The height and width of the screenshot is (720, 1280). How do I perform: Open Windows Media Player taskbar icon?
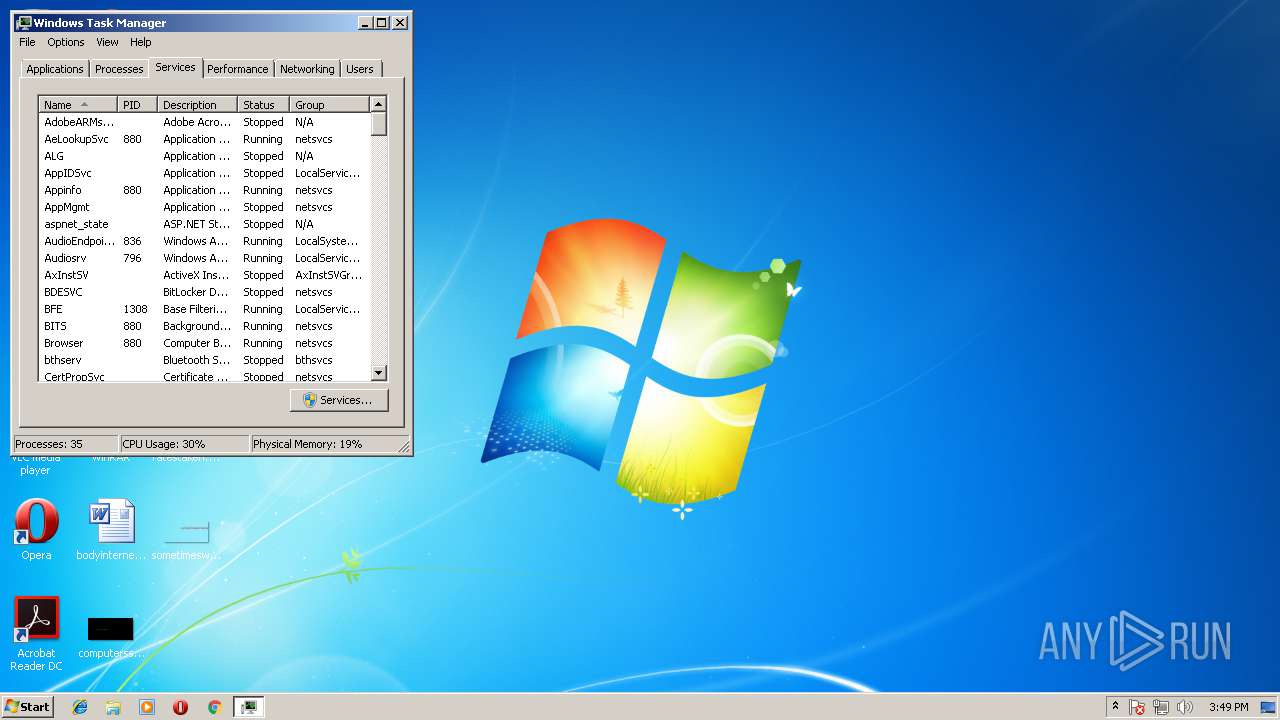coord(147,707)
